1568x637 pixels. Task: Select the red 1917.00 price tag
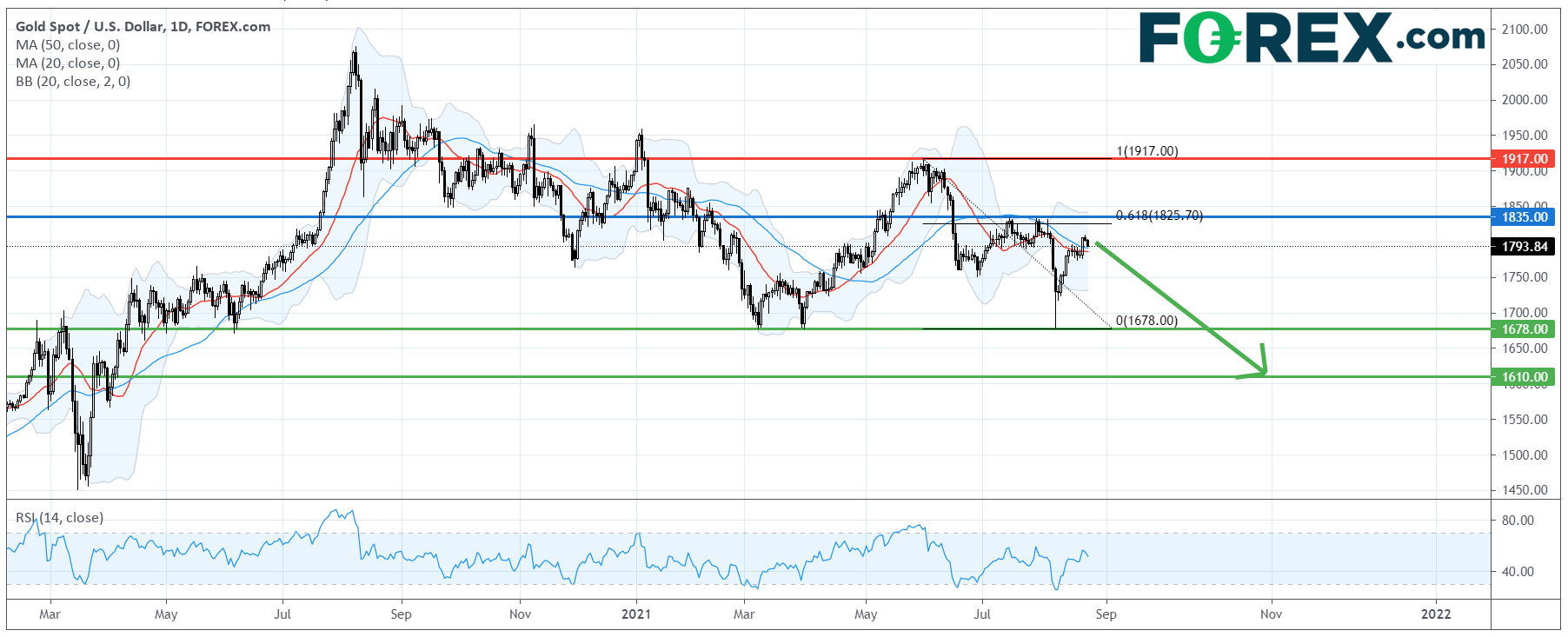click(x=1525, y=159)
